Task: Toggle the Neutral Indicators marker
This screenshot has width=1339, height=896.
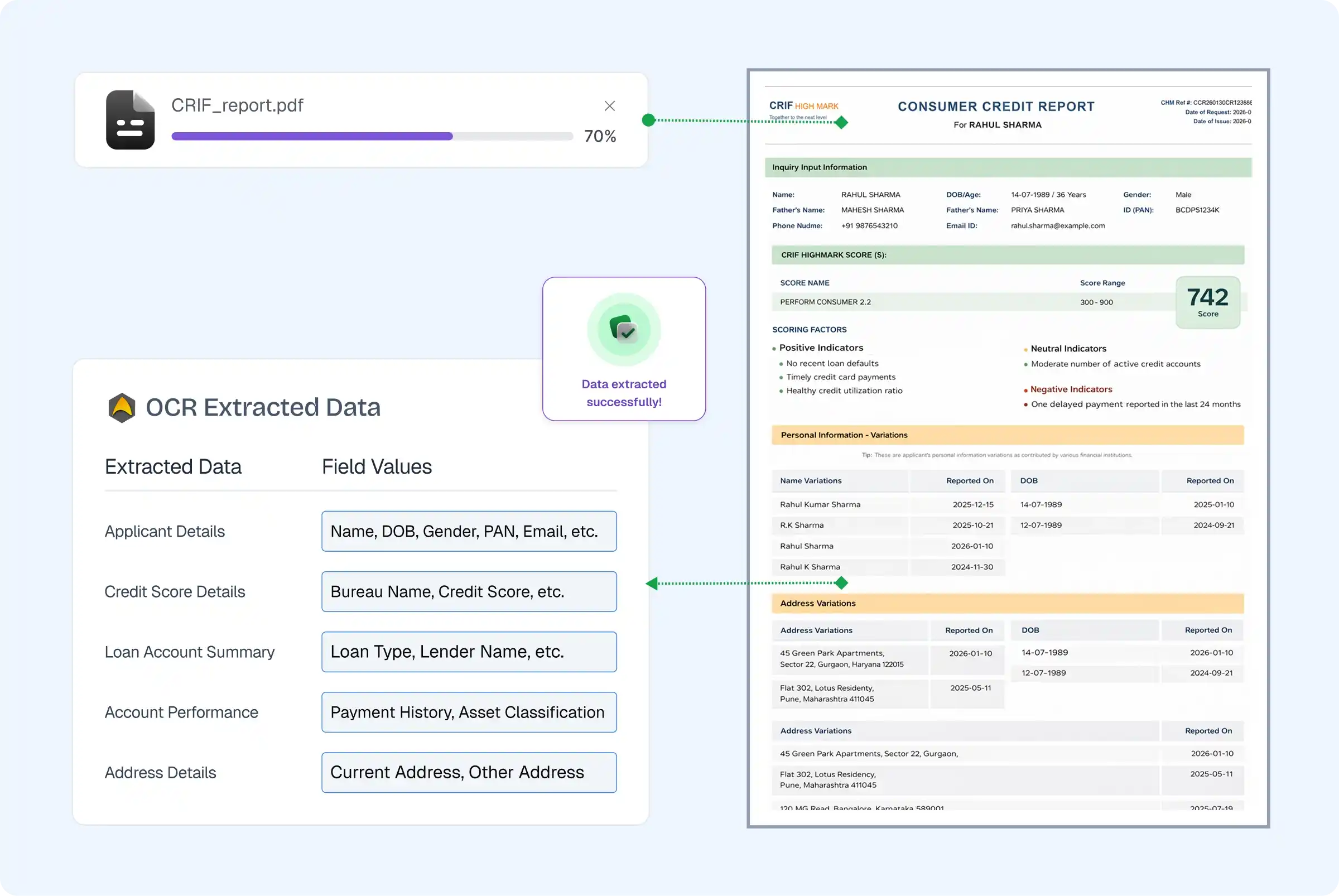Action: (x=1067, y=349)
